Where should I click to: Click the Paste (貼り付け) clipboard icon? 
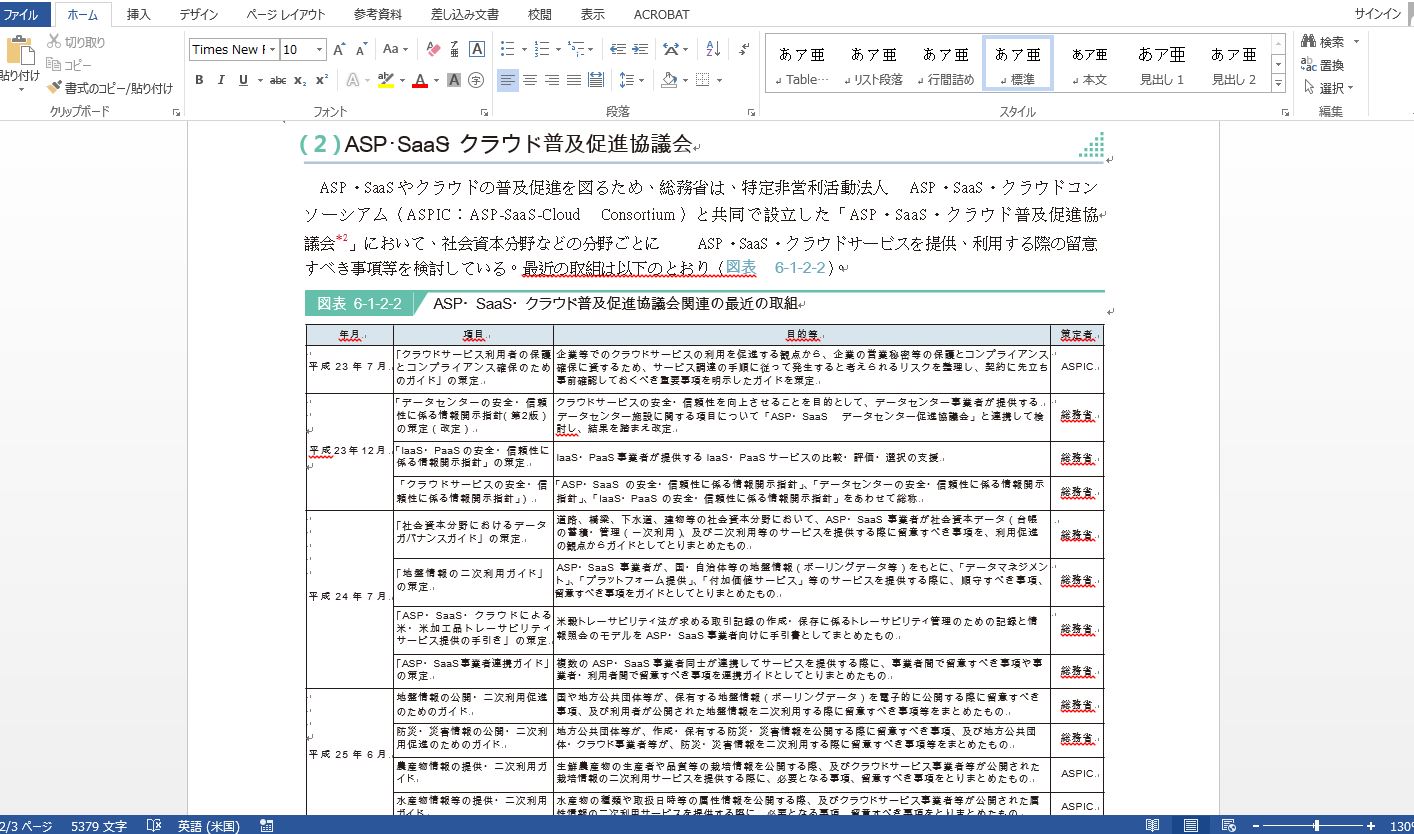(19, 50)
